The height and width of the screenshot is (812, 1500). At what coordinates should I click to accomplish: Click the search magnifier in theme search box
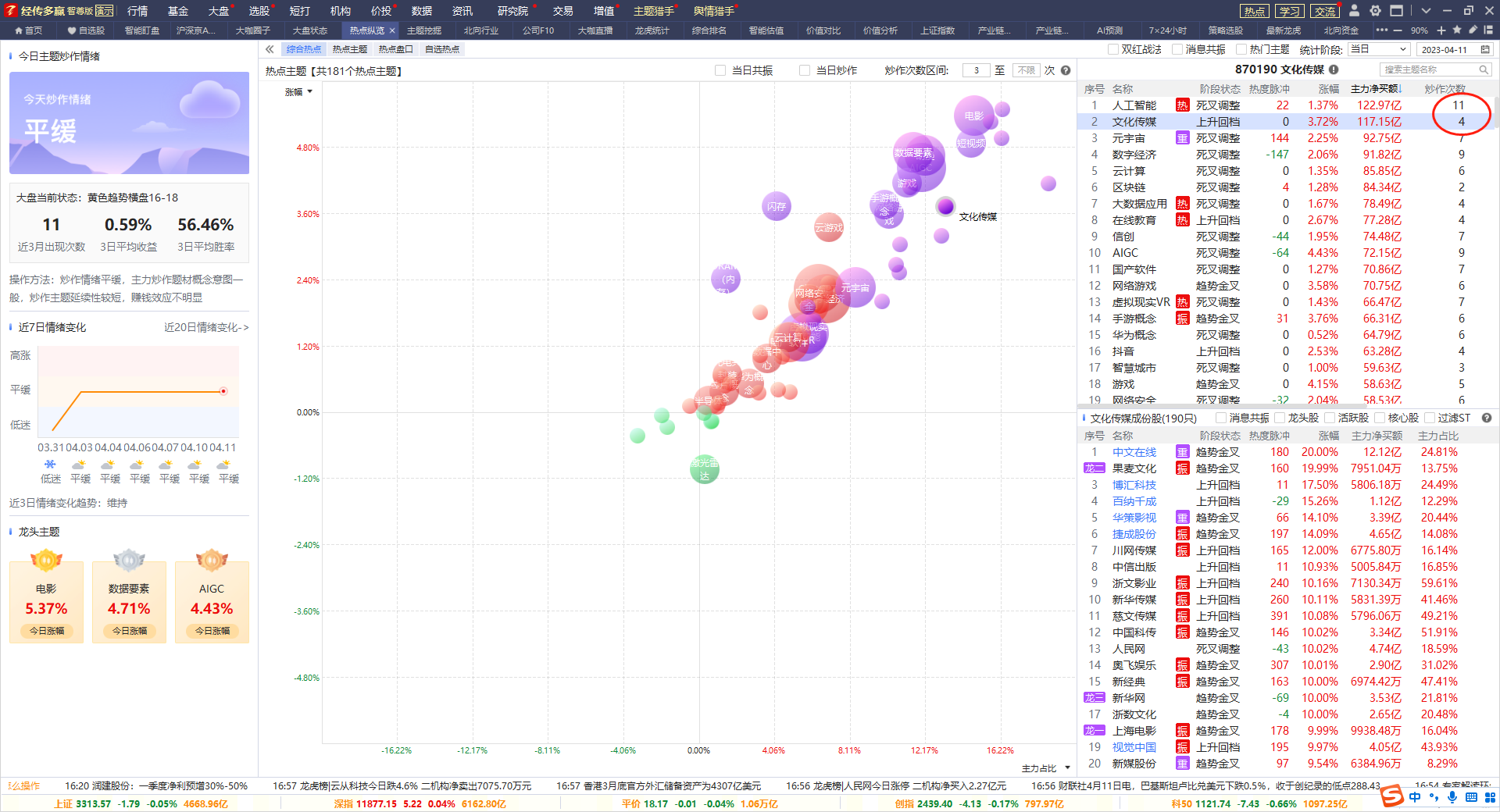tap(1484, 69)
